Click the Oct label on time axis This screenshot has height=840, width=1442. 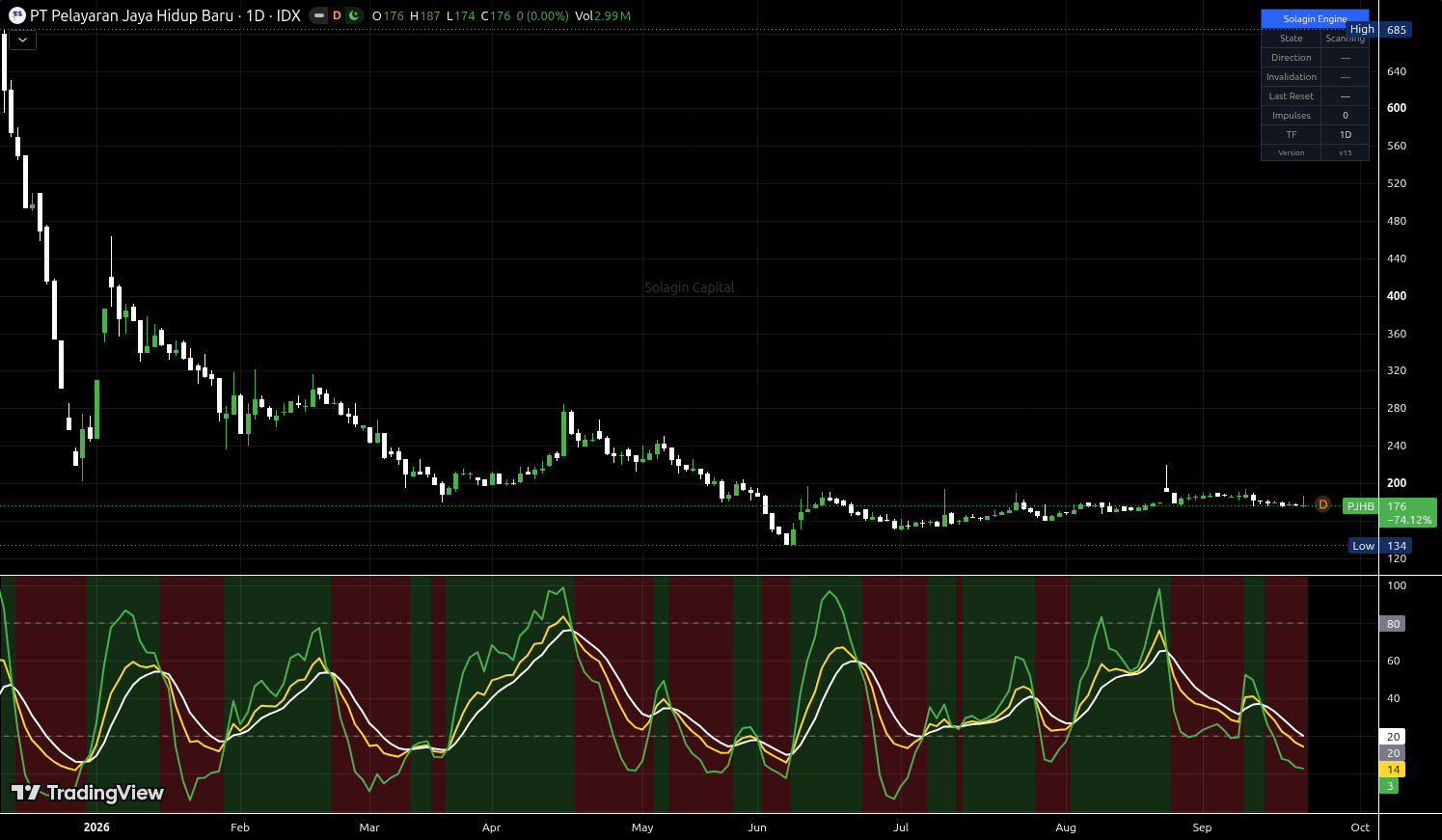(x=1360, y=827)
